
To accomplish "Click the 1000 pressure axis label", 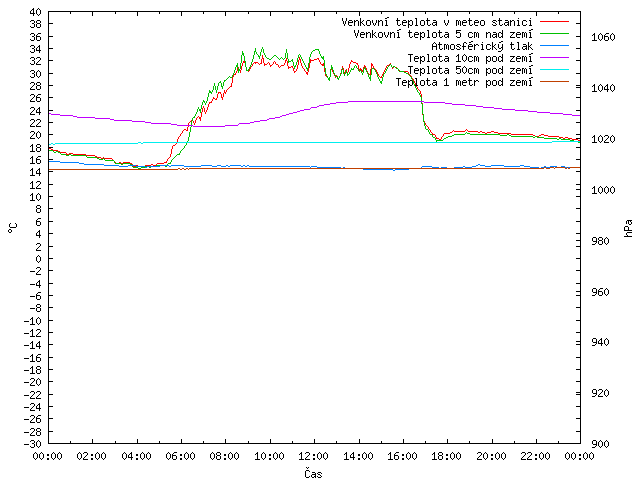I will click(603, 190).
